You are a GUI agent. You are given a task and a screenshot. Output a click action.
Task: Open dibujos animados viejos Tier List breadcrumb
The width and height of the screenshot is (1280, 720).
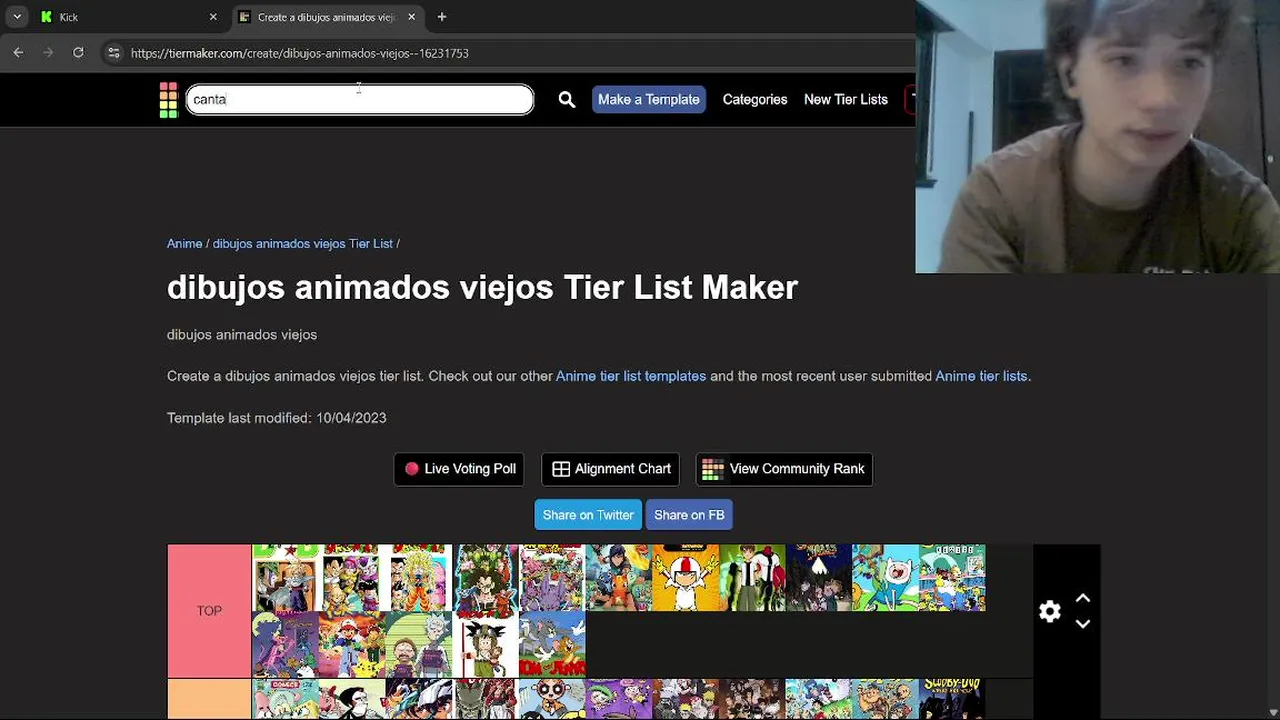pos(302,244)
